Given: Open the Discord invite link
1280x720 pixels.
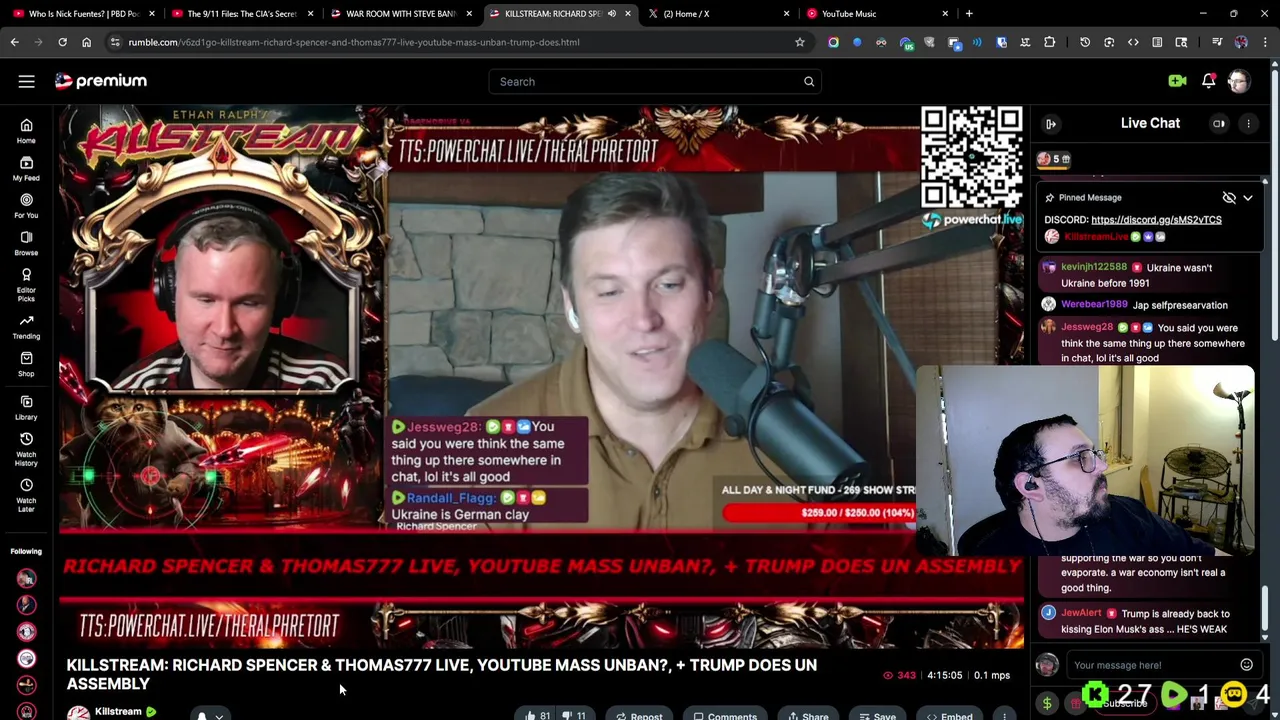Looking at the screenshot, I should tap(1156, 220).
